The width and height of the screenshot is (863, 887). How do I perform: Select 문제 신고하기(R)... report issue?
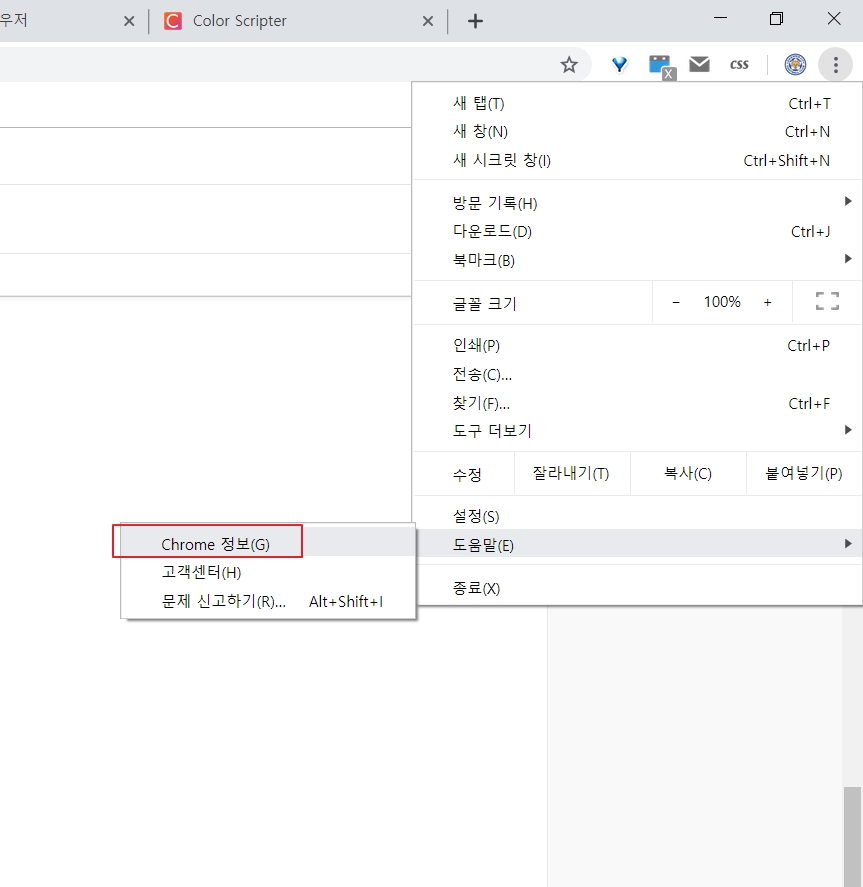click(268, 601)
